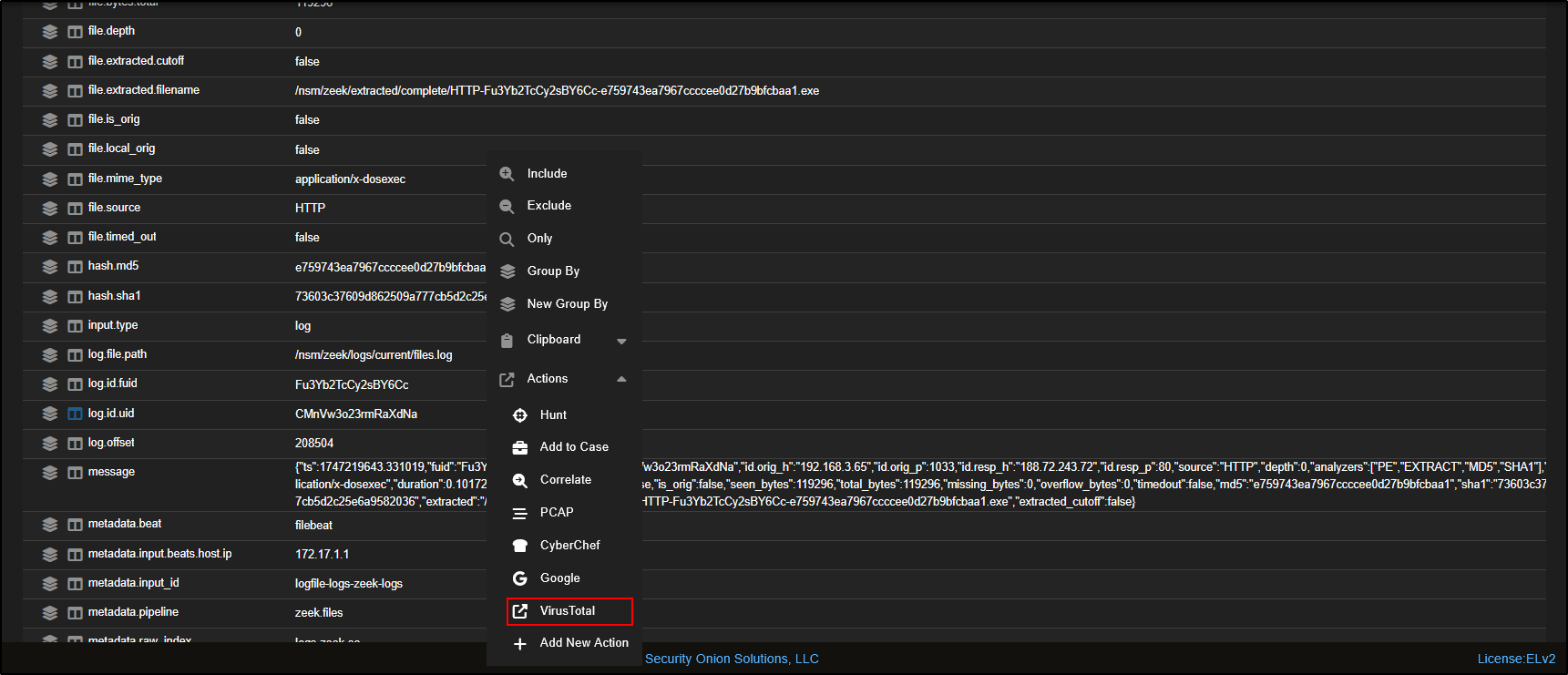Select the Group By menu entry

(x=553, y=271)
